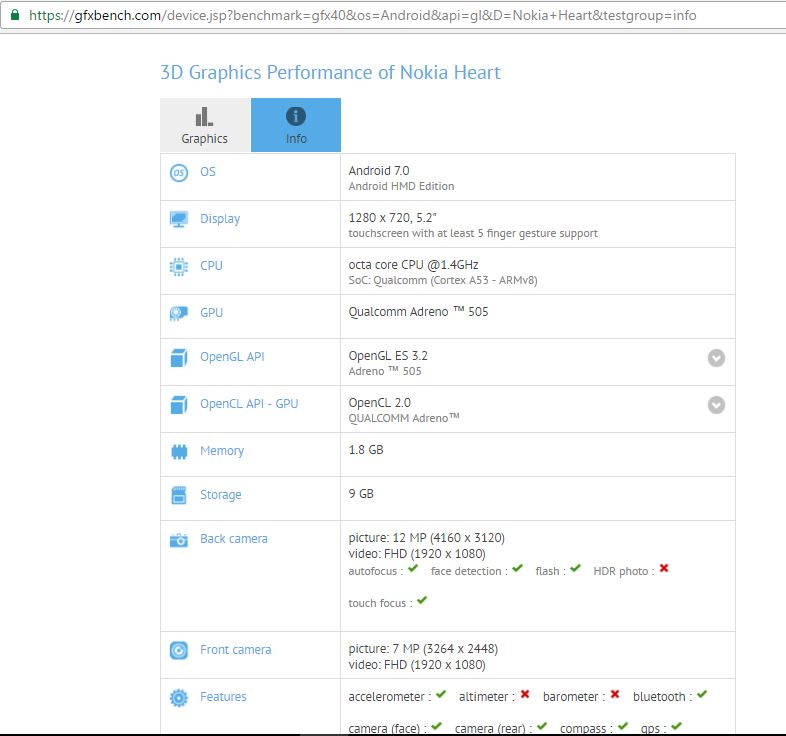Click the altimeter red cross
The width and height of the screenshot is (786, 736).
(525, 694)
